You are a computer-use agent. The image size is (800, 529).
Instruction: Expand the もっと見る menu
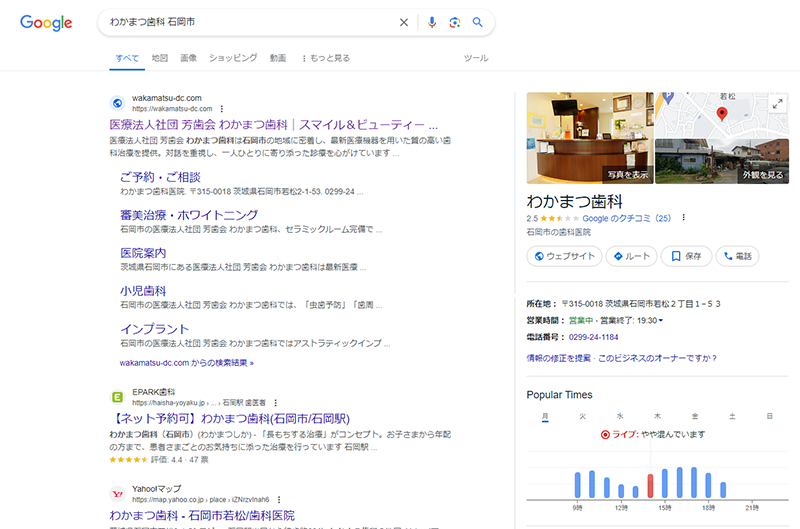coord(326,58)
